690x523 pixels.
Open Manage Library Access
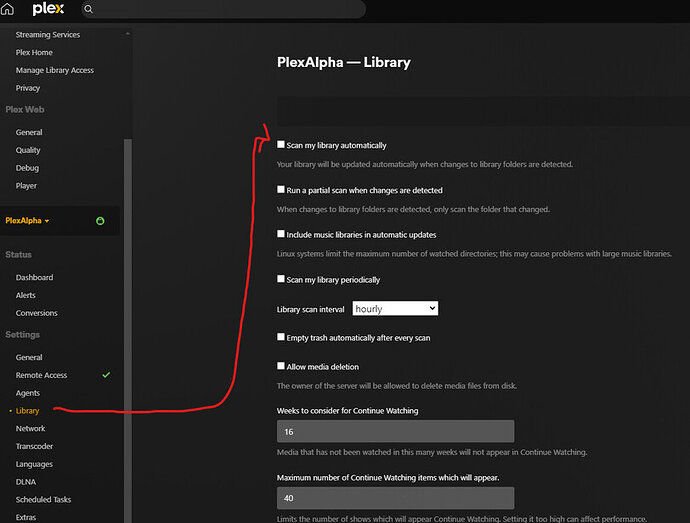pyautogui.click(x=55, y=70)
